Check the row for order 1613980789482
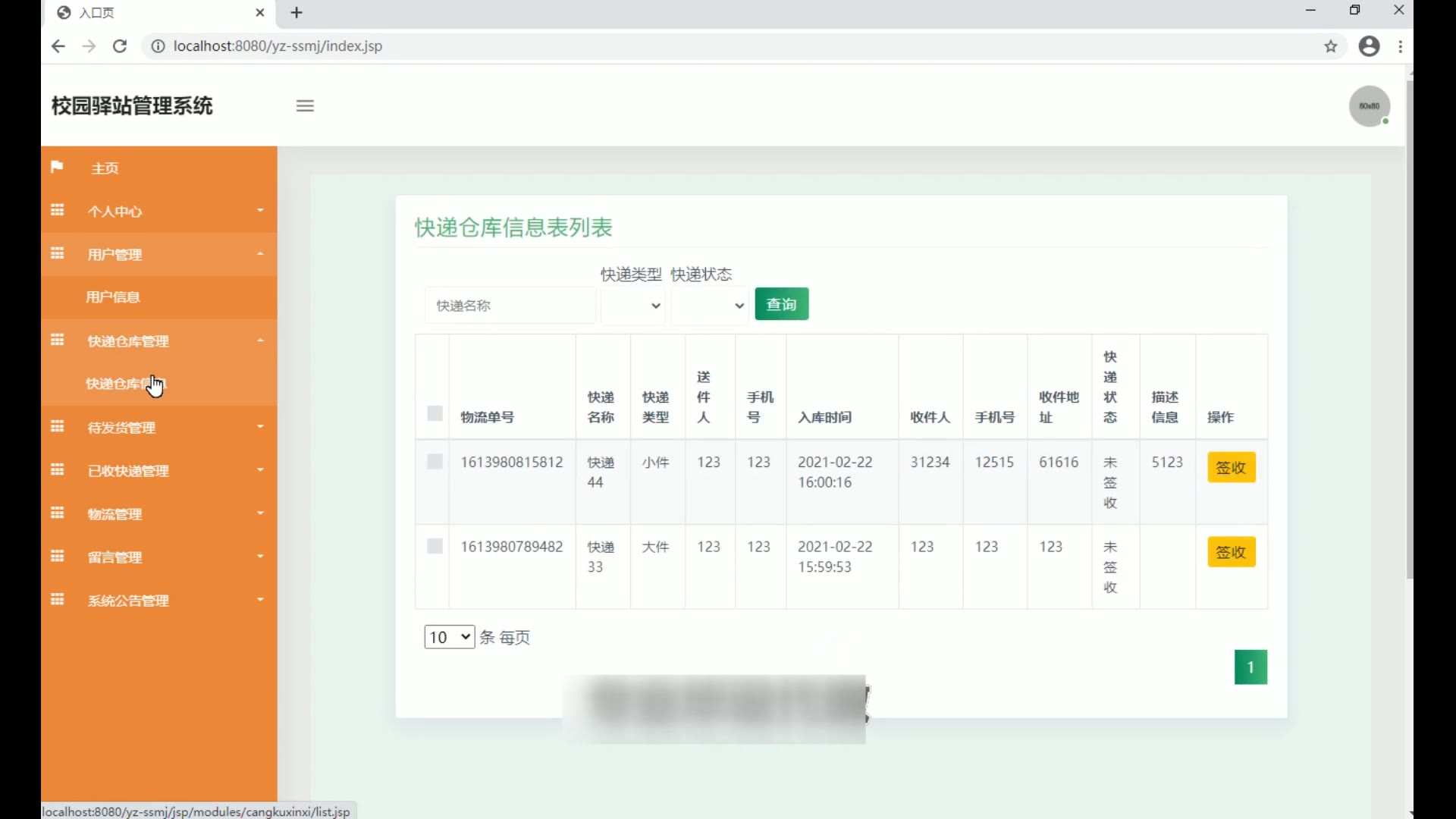The image size is (1456, 819). coord(435,546)
